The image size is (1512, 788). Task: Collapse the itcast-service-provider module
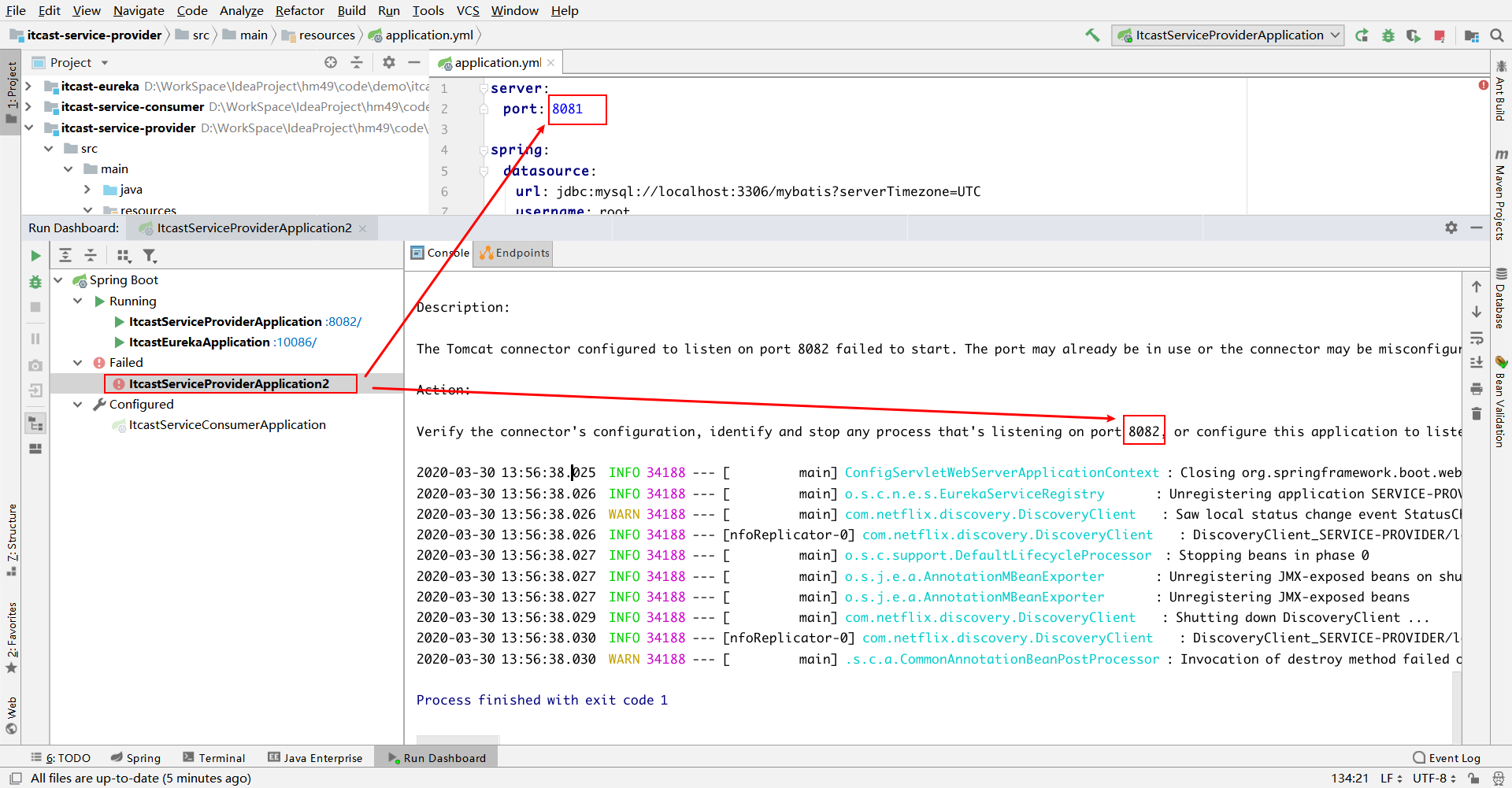click(x=28, y=128)
